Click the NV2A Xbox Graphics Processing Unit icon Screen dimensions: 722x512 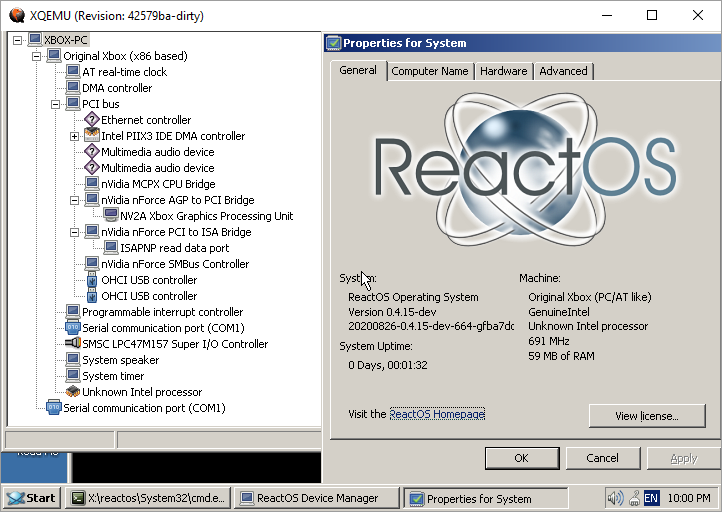point(111,215)
